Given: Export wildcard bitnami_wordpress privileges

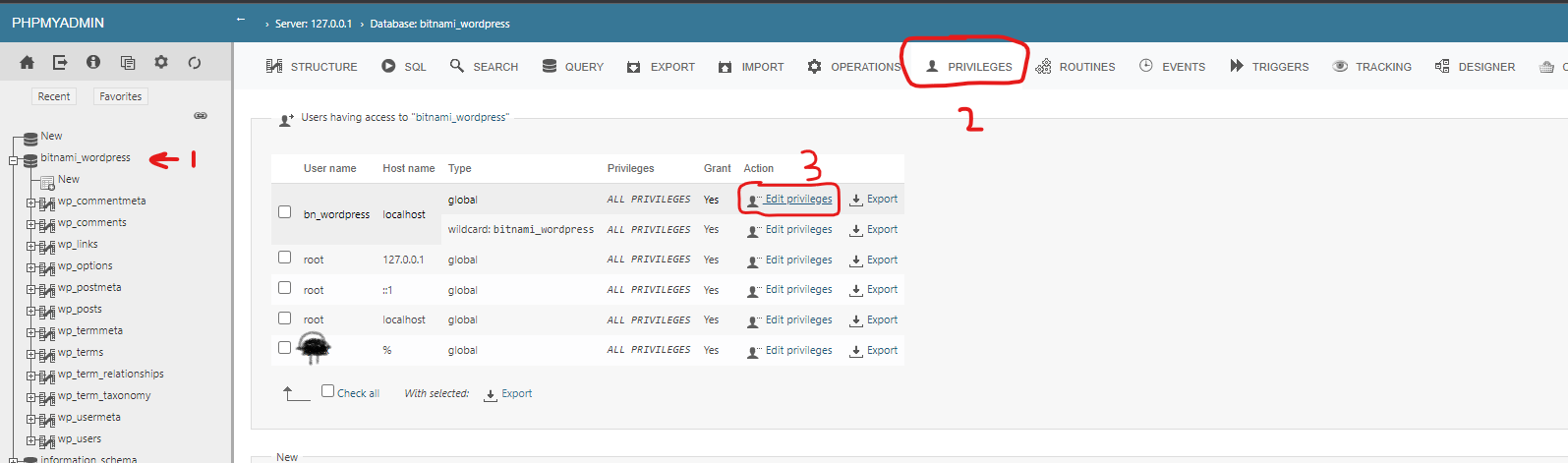Looking at the screenshot, I should (x=874, y=230).
